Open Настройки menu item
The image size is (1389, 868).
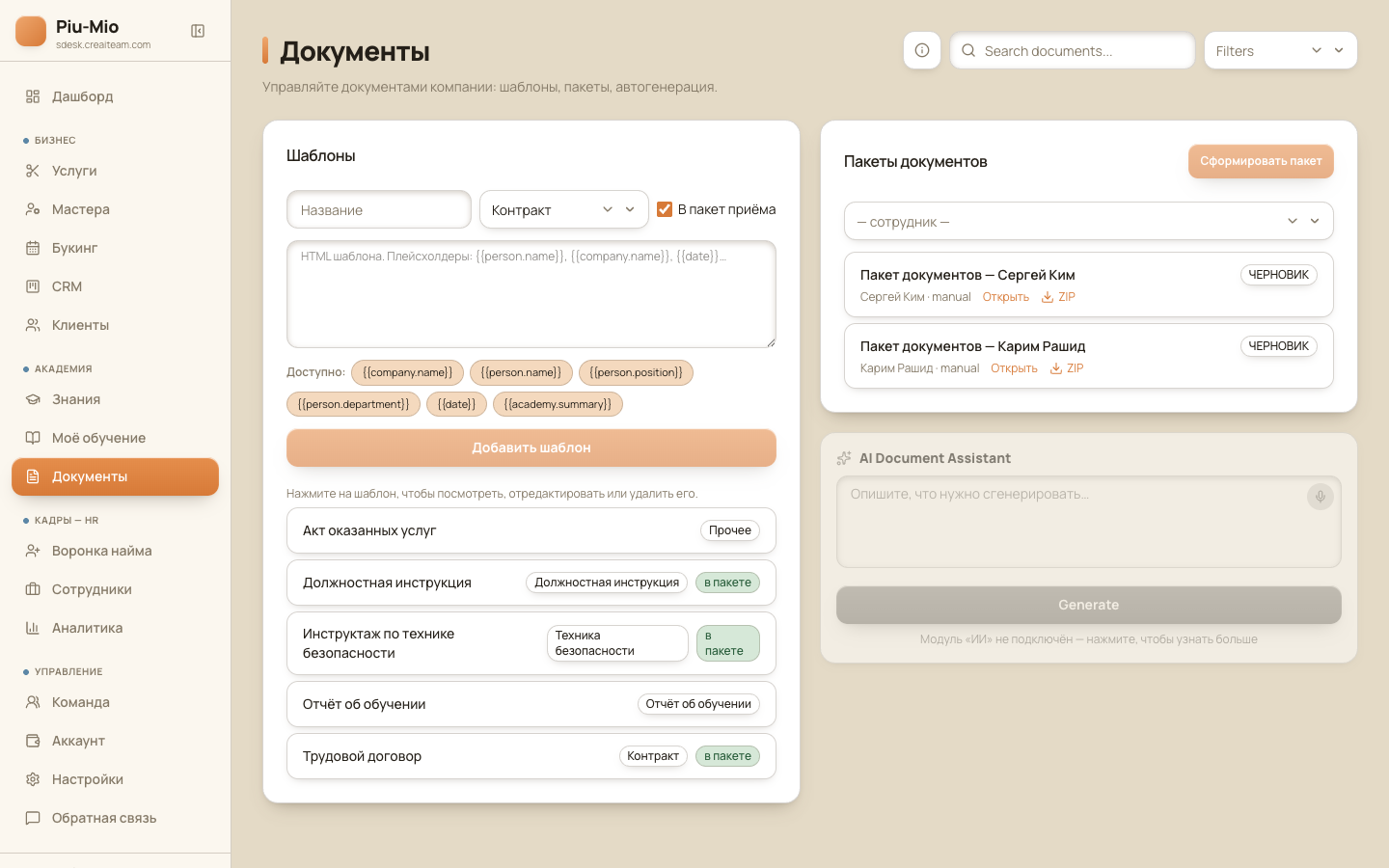tap(115, 779)
